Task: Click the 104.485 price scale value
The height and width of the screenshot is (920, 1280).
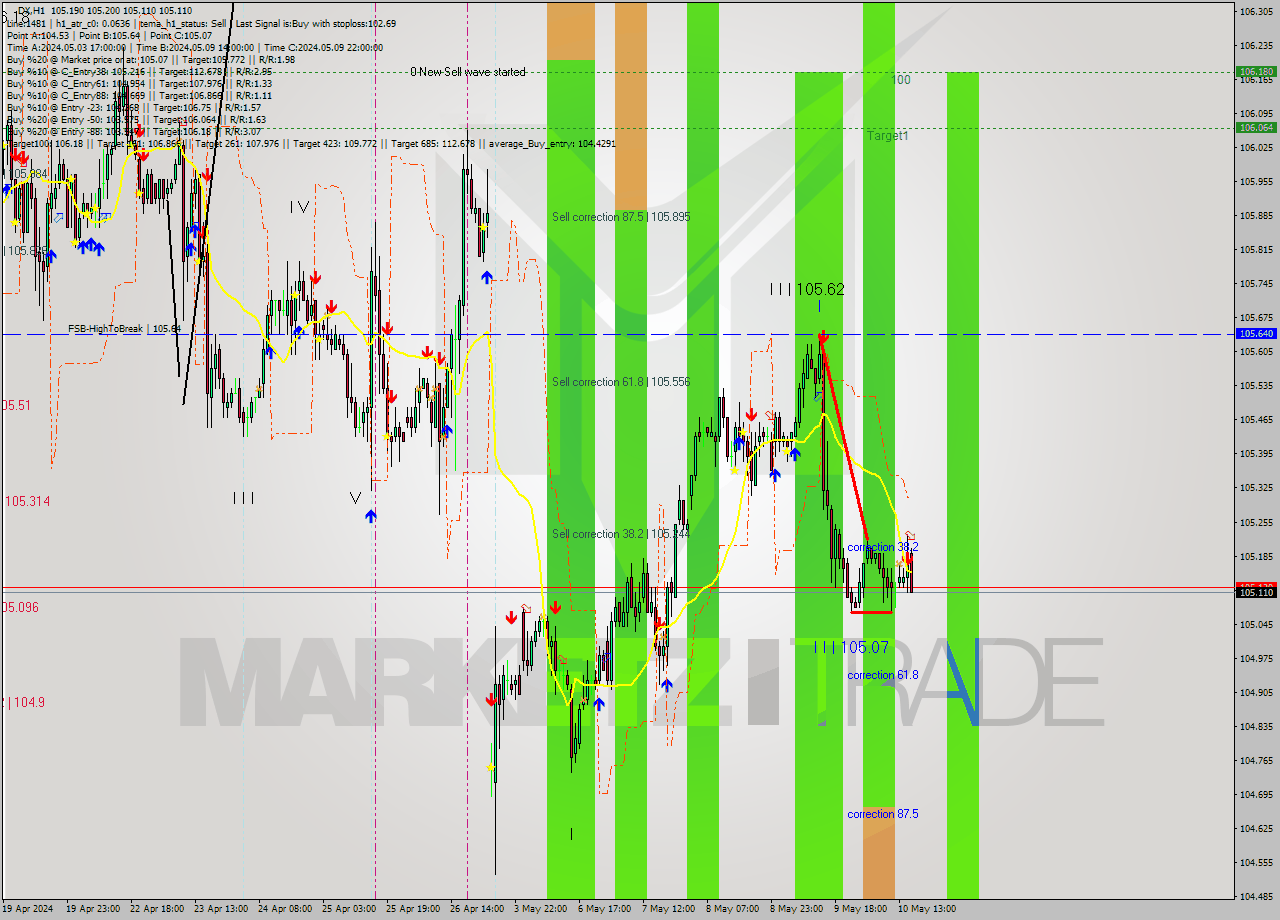Action: point(1255,896)
